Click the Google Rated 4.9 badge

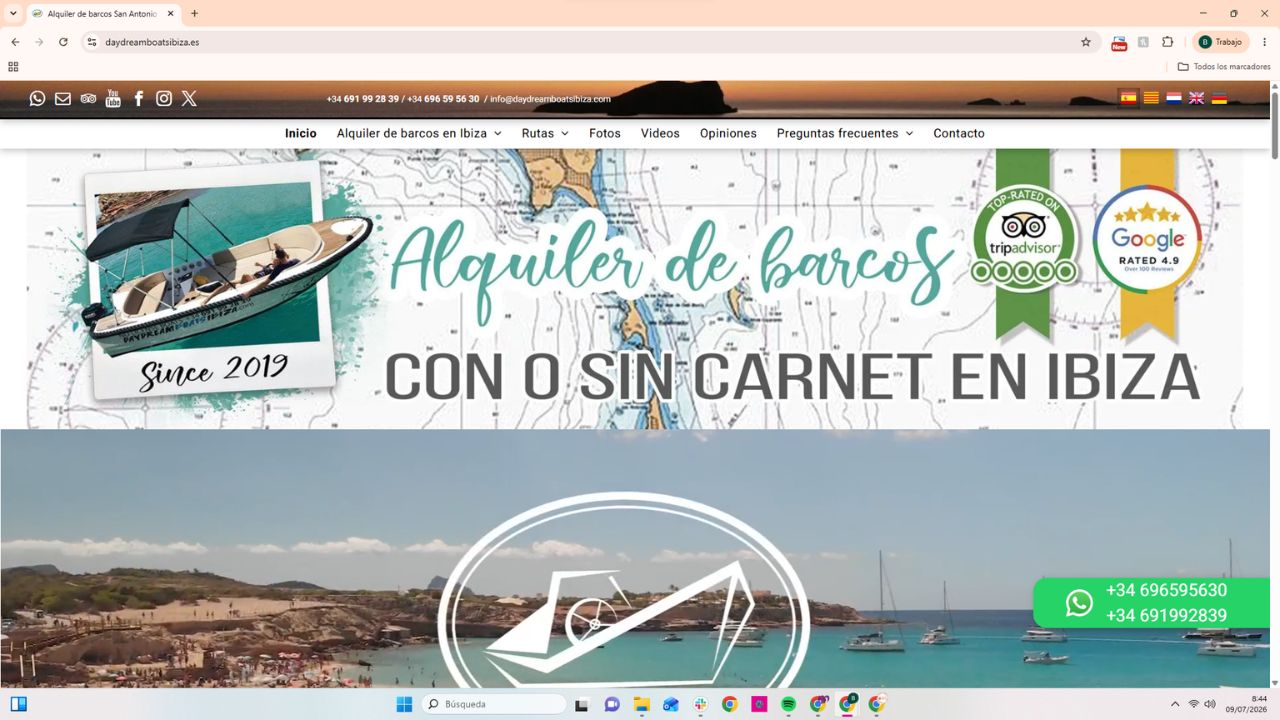tap(1147, 238)
